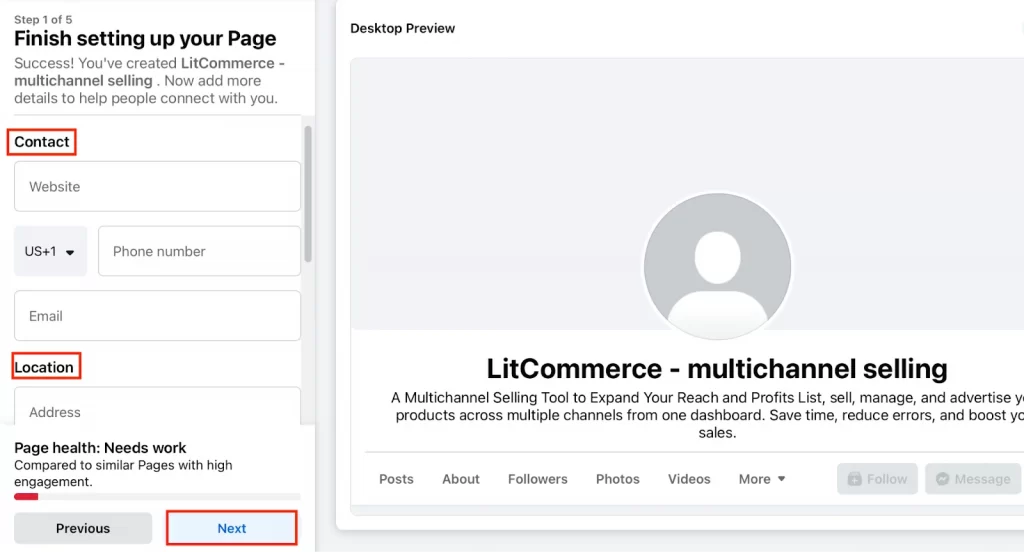This screenshot has height=552, width=1024.
Task: Click the 'Location' section label
Action: pyautogui.click(x=44, y=367)
